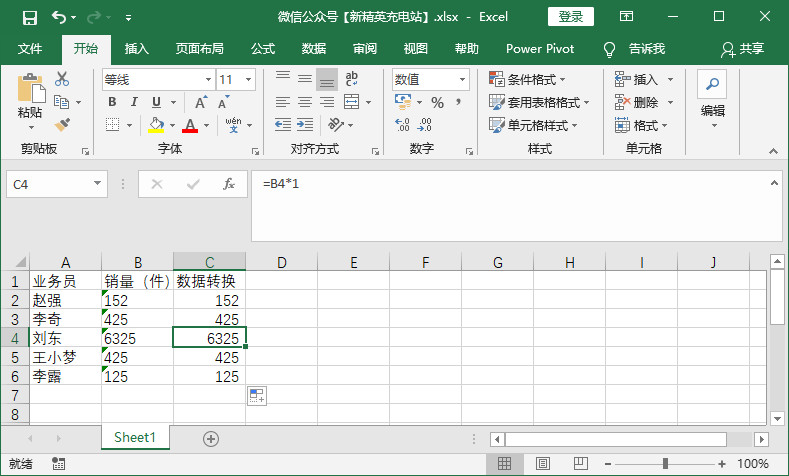Viewport: 789px width, 476px height.
Task: Open 套用表格格式 table format menu
Action: (539, 103)
